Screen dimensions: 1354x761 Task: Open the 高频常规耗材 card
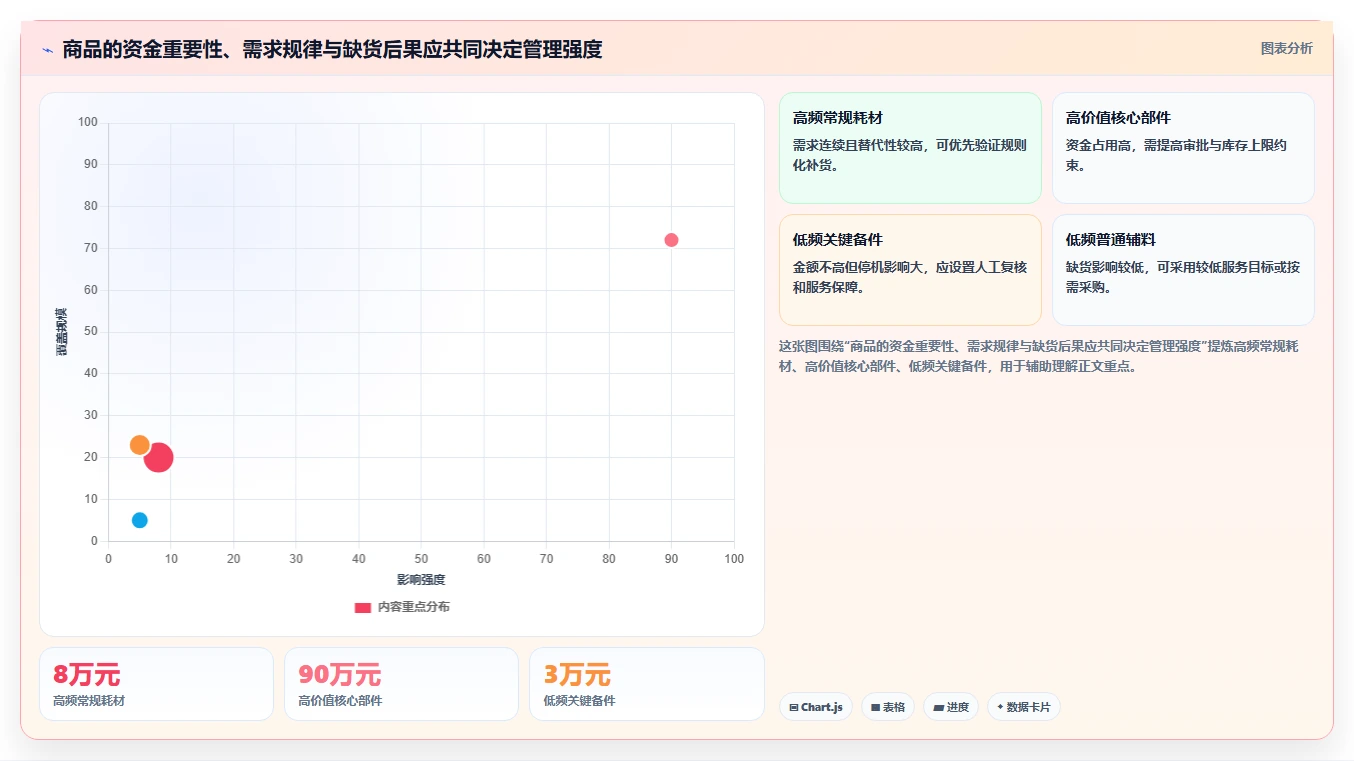pos(910,148)
